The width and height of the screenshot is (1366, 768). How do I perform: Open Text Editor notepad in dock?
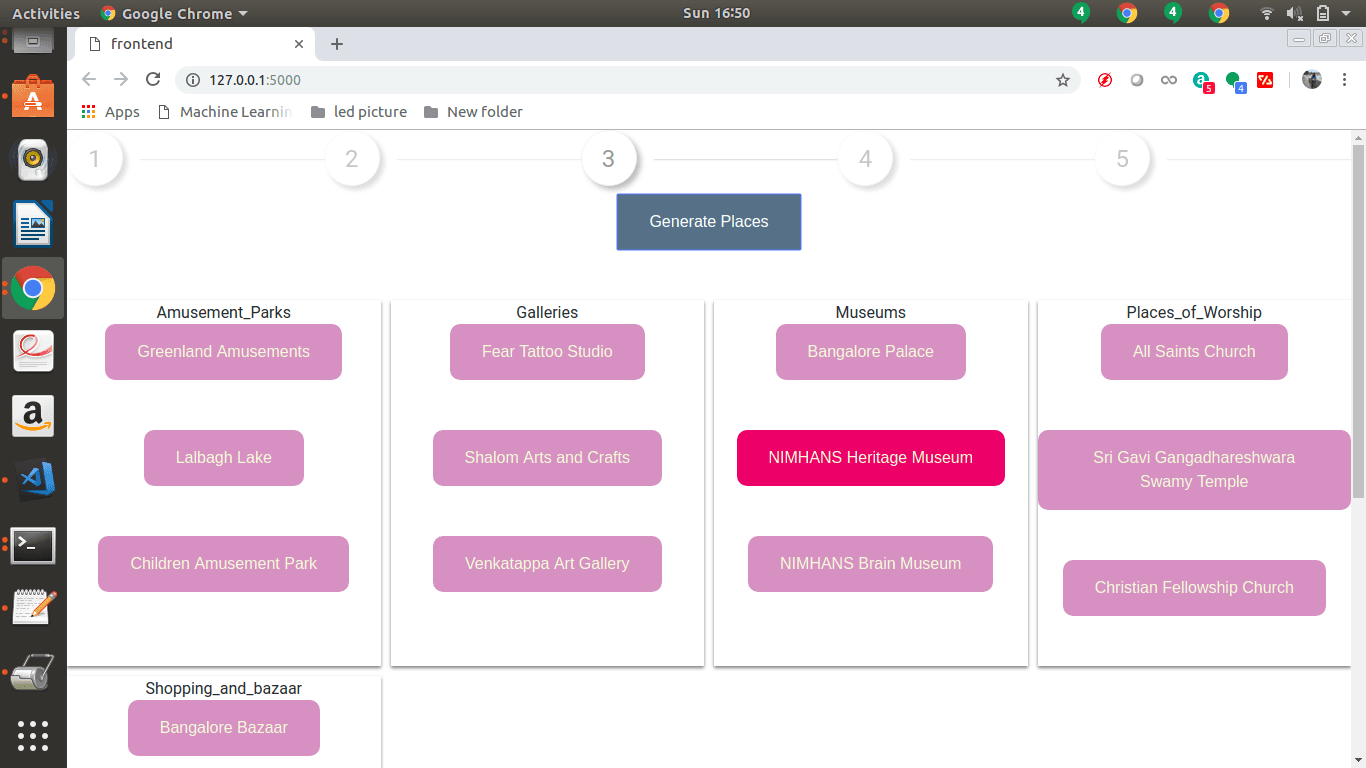pyautogui.click(x=33, y=607)
